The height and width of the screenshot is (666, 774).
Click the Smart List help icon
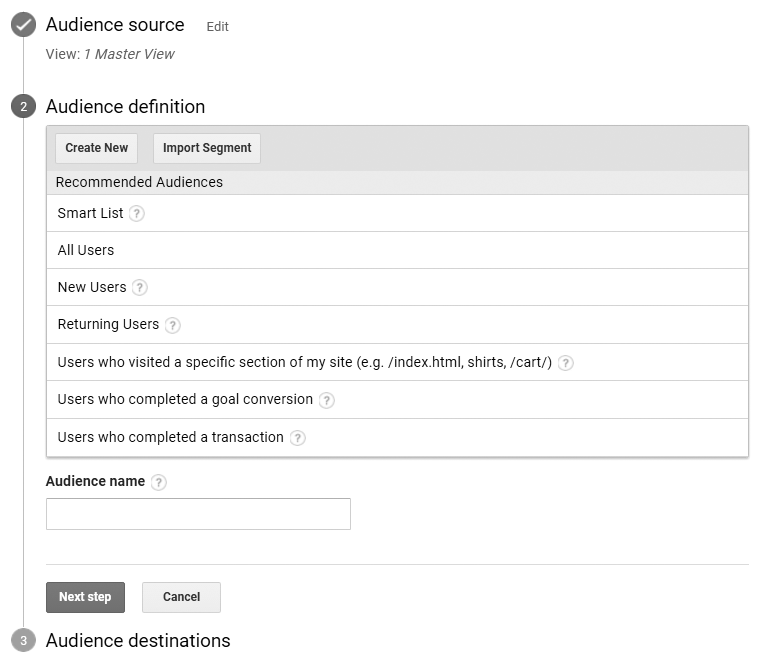[x=136, y=214]
